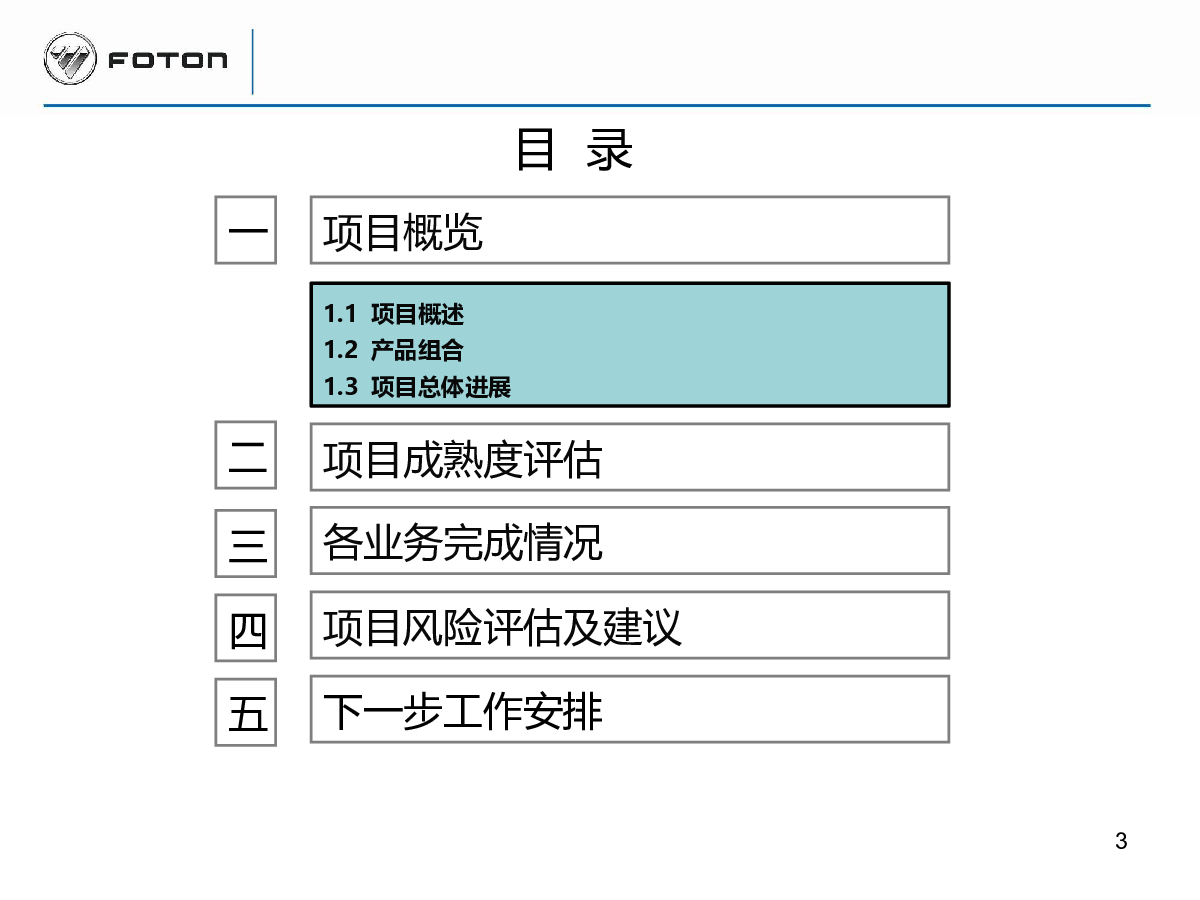
Task: Click the teal highlighted sub-menu box
Action: pyautogui.click(x=630, y=345)
